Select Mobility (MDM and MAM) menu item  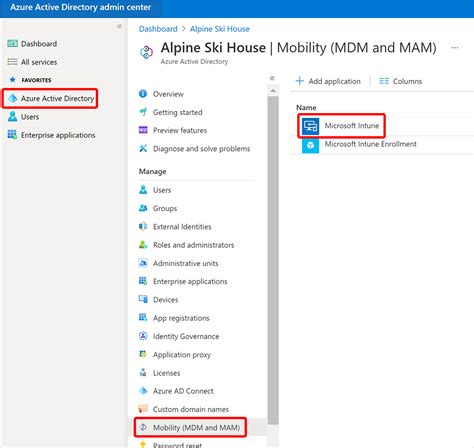point(197,428)
